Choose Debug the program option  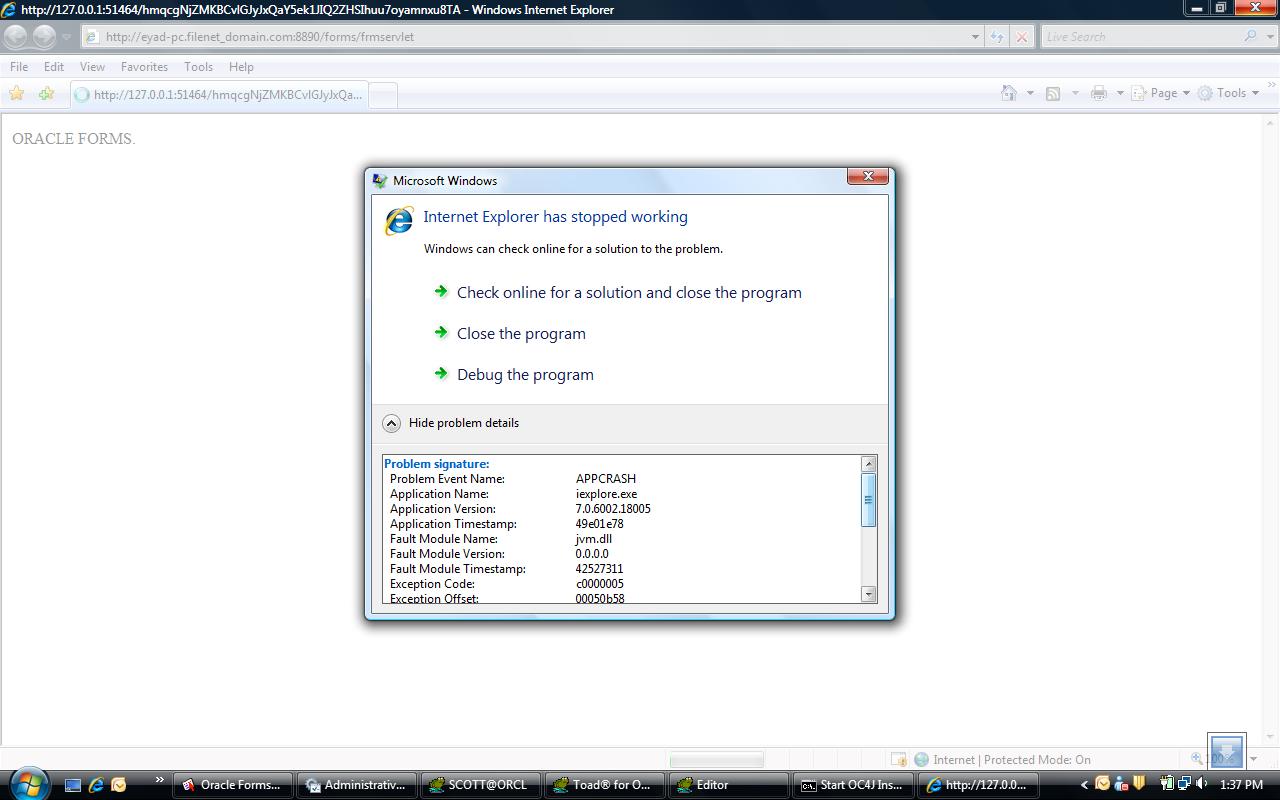525,375
